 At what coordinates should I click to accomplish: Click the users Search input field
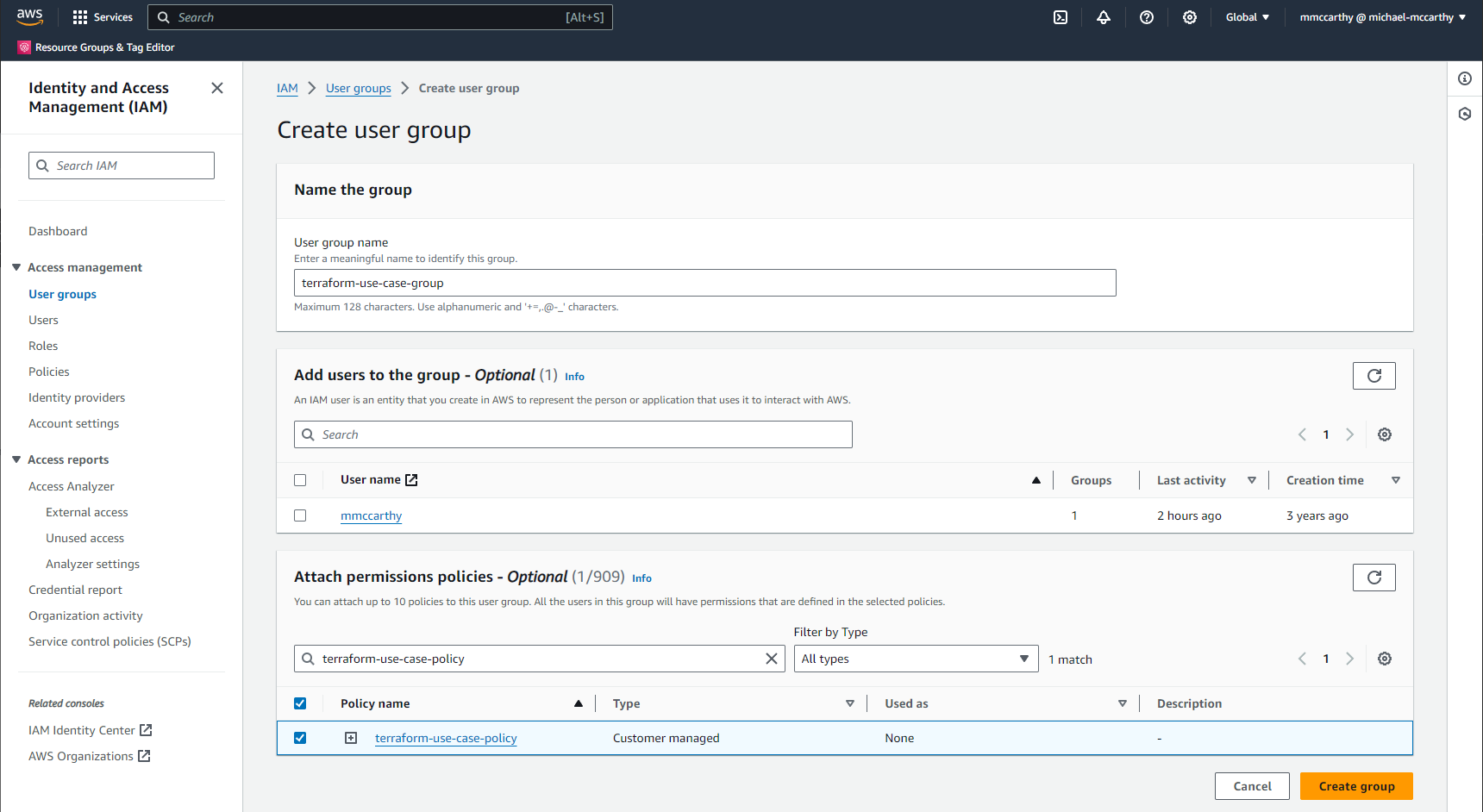(x=573, y=434)
